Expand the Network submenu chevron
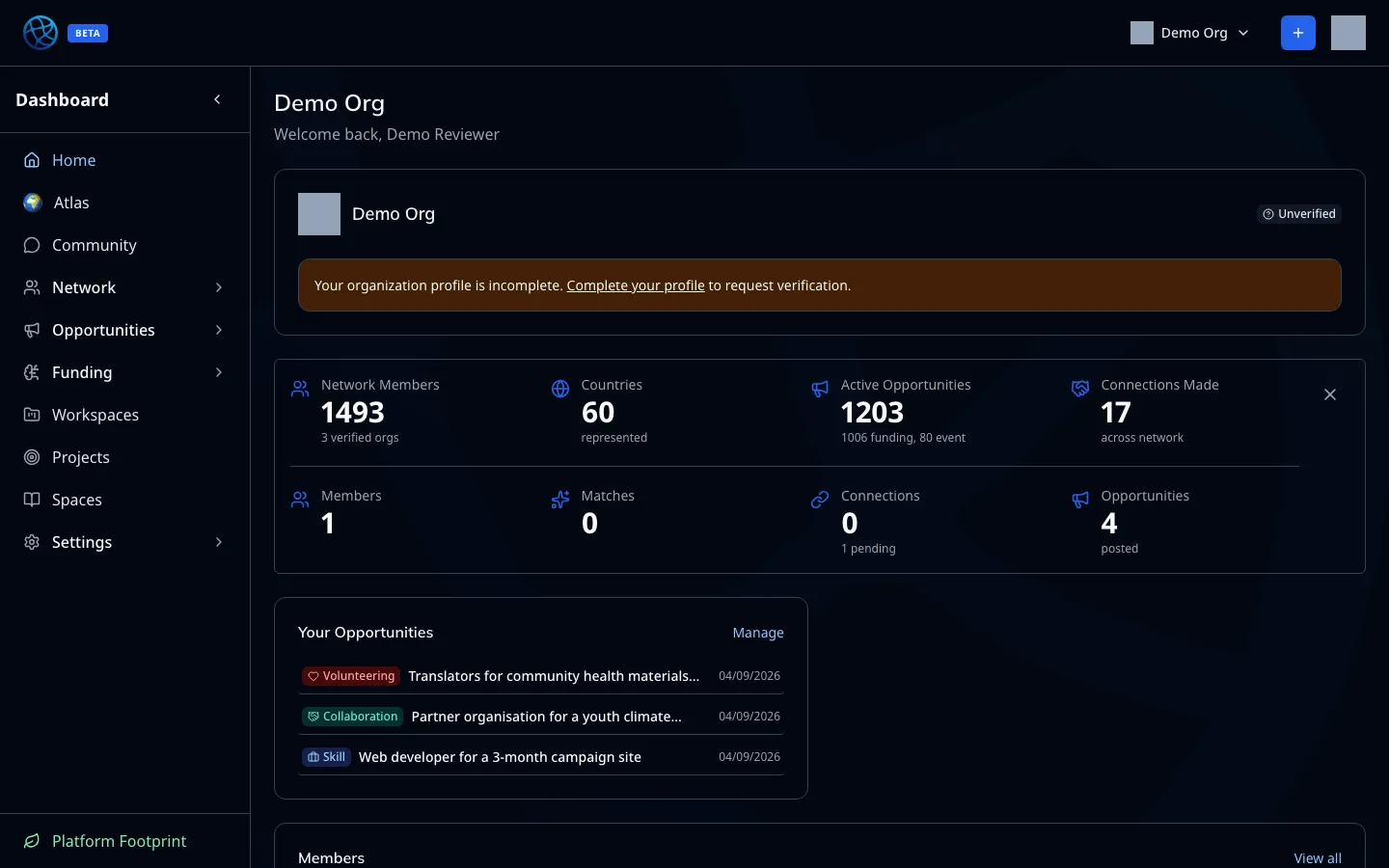 click(x=219, y=287)
